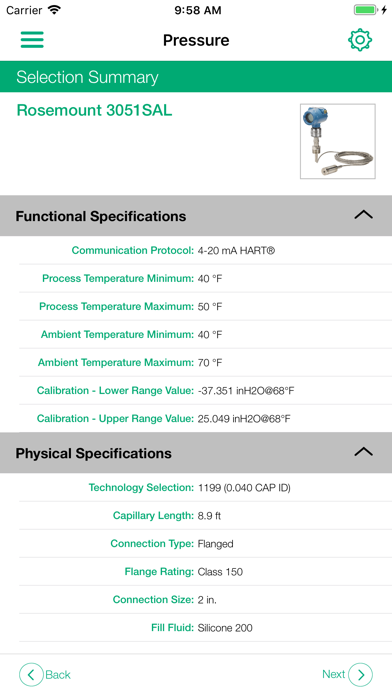Select the Capillary Length row
Image resolution: width=392 pixels, height=696 pixels.
click(x=205, y=515)
